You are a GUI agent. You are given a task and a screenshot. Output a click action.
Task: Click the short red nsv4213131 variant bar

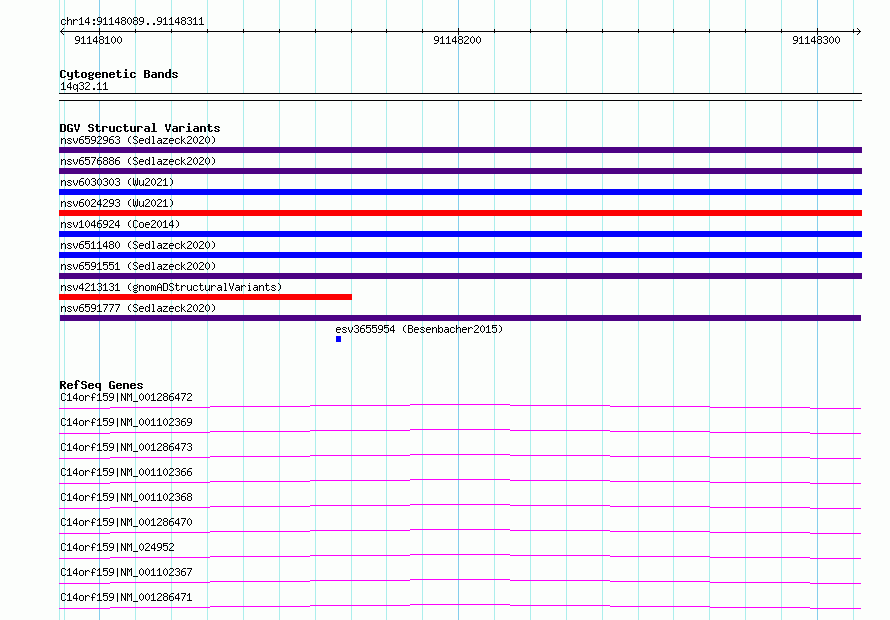click(205, 297)
